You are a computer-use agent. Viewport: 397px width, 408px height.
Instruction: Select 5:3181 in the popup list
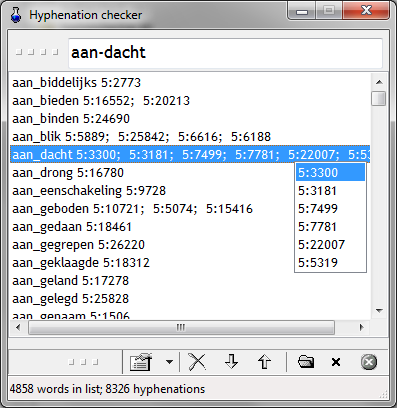[330, 191]
